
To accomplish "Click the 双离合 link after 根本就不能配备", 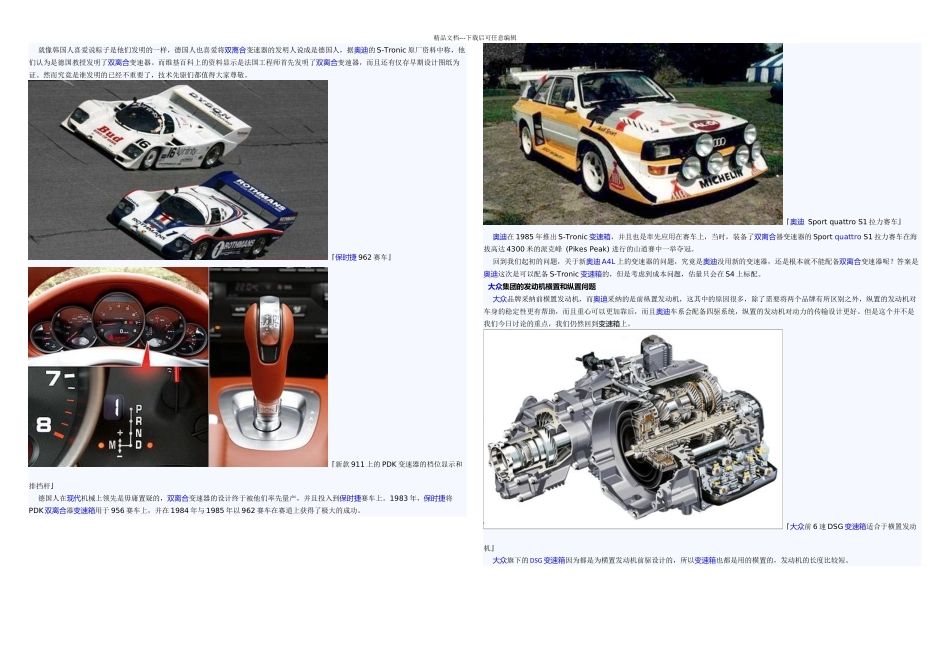I will (850, 262).
